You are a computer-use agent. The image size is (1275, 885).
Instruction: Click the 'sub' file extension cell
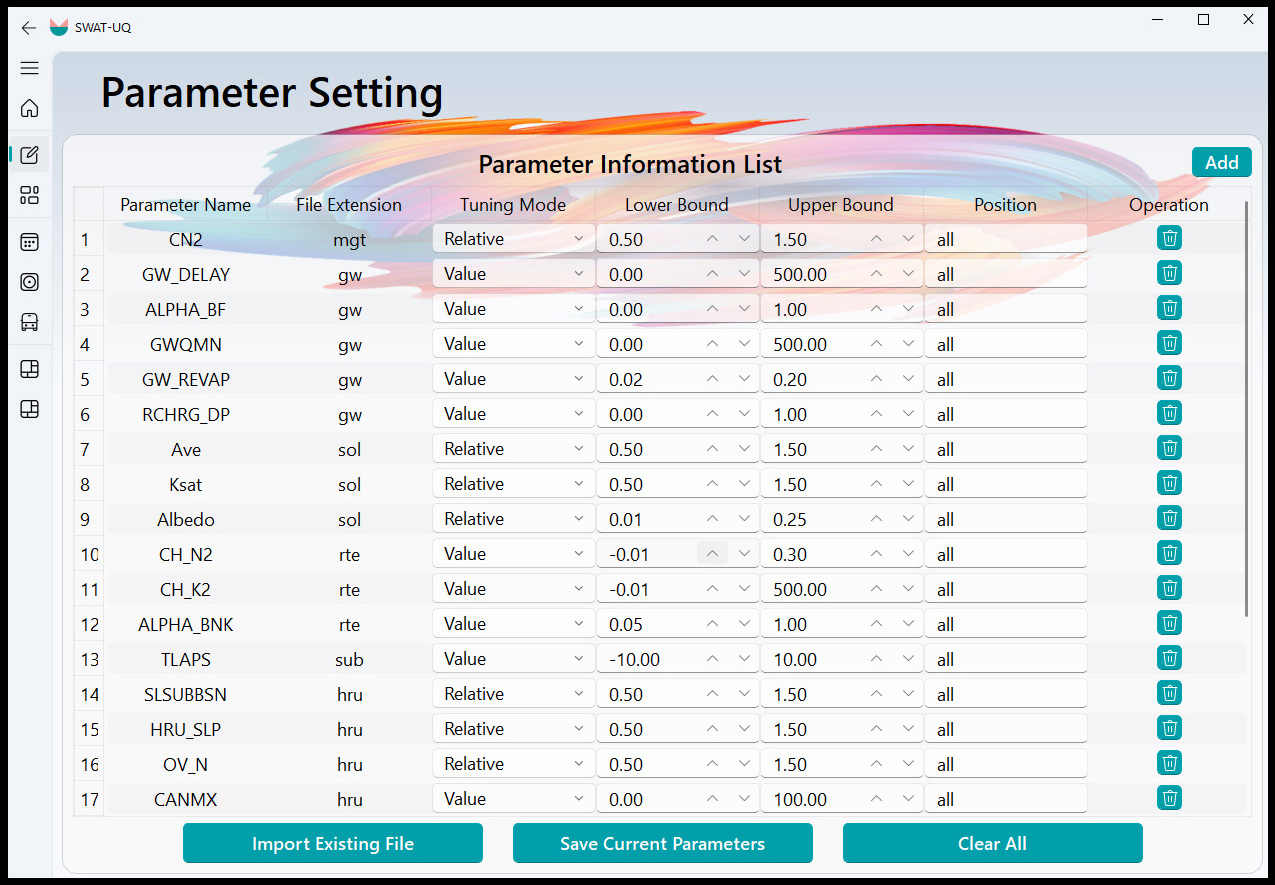pos(349,659)
